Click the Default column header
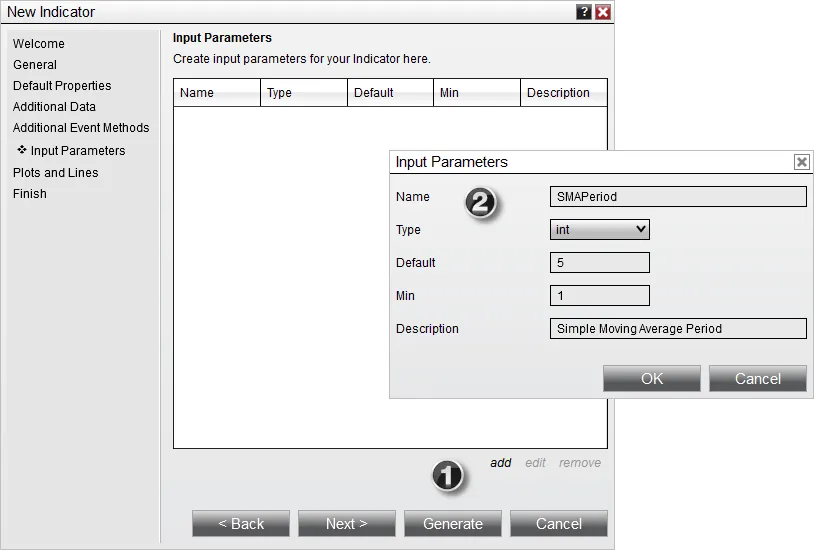The image size is (814, 550). pyautogui.click(x=390, y=92)
